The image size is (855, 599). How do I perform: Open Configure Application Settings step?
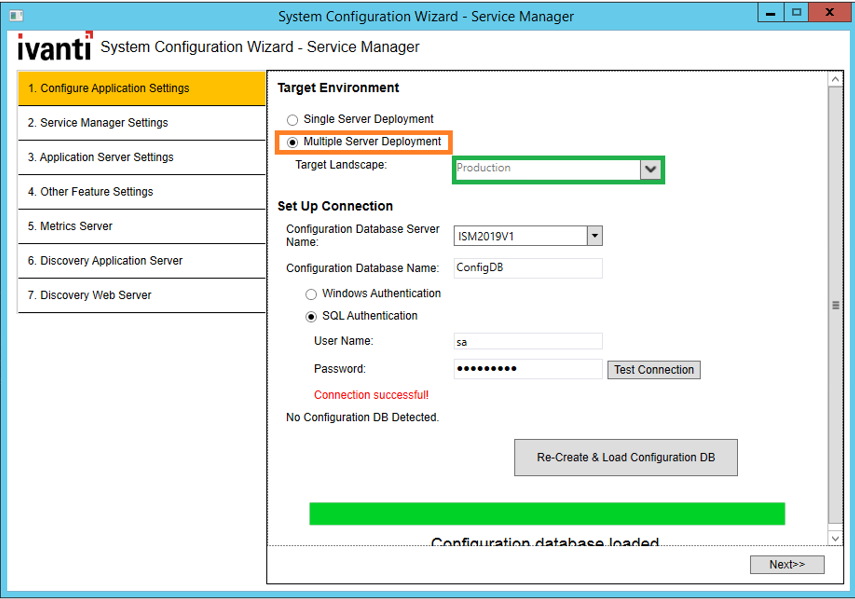(x=141, y=88)
